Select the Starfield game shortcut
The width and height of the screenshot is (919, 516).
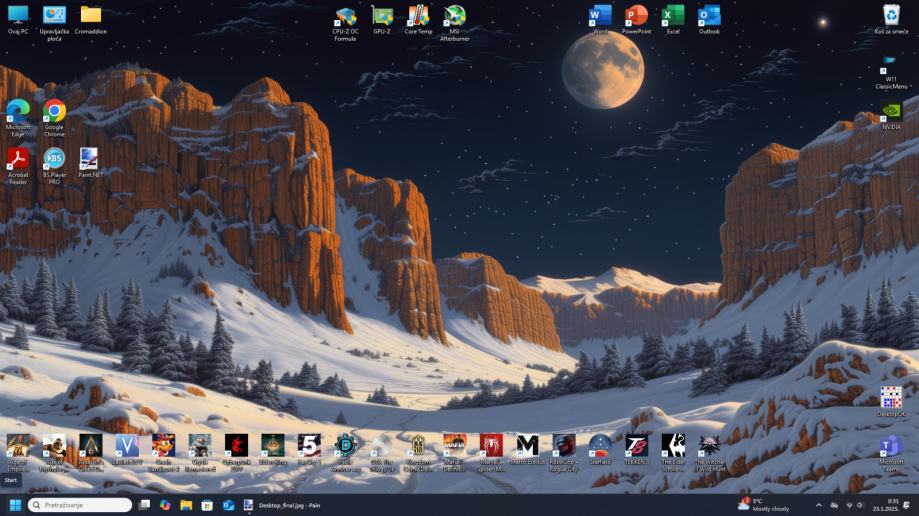(x=600, y=449)
